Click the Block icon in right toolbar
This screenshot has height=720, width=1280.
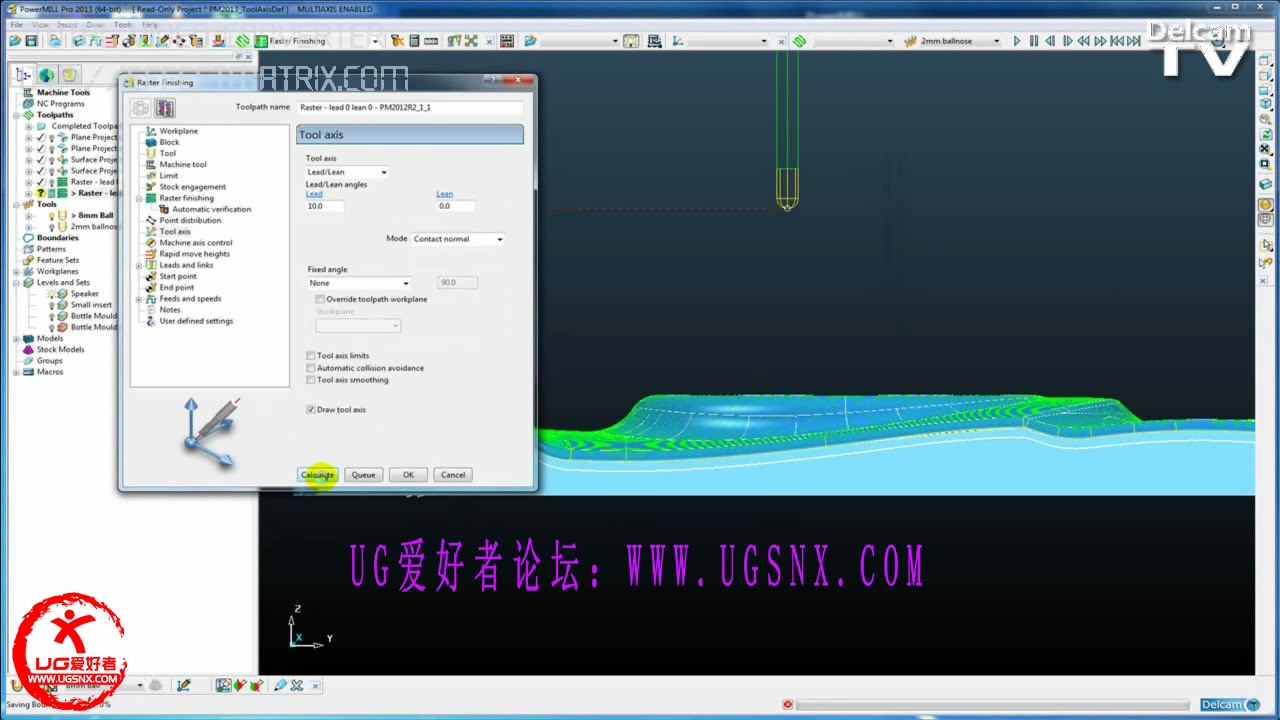pyautogui.click(x=1265, y=185)
